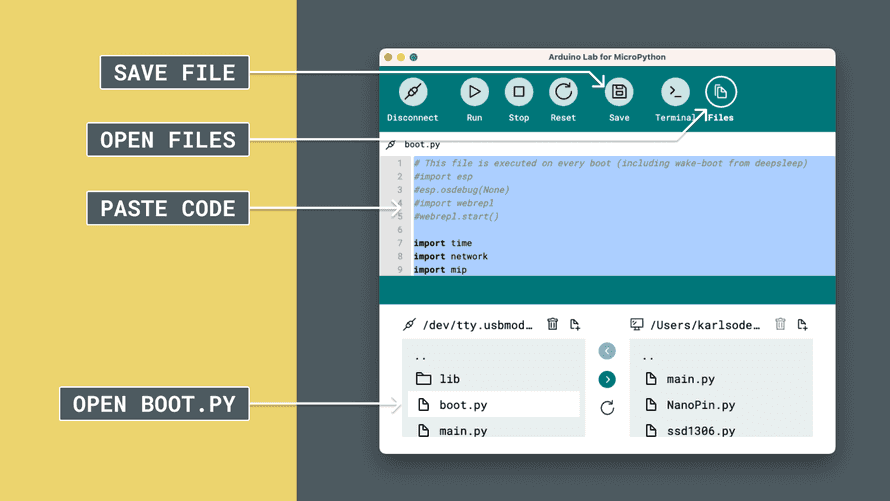Select ssd1306.py in computer file list
The height and width of the screenshot is (501, 890).
coord(700,431)
